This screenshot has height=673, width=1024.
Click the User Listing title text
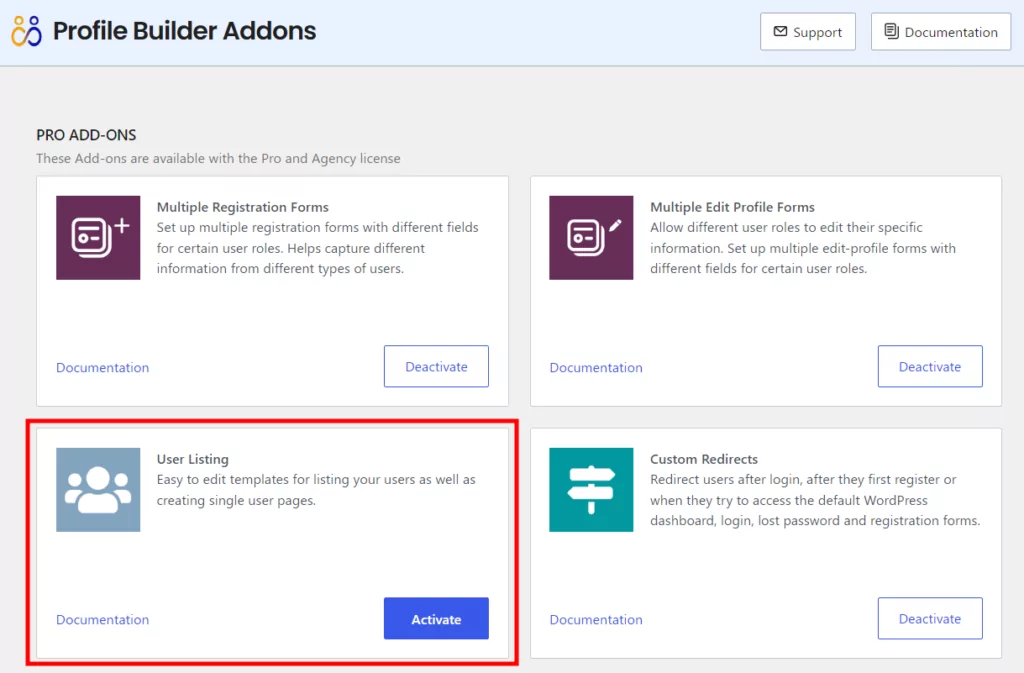(x=193, y=459)
